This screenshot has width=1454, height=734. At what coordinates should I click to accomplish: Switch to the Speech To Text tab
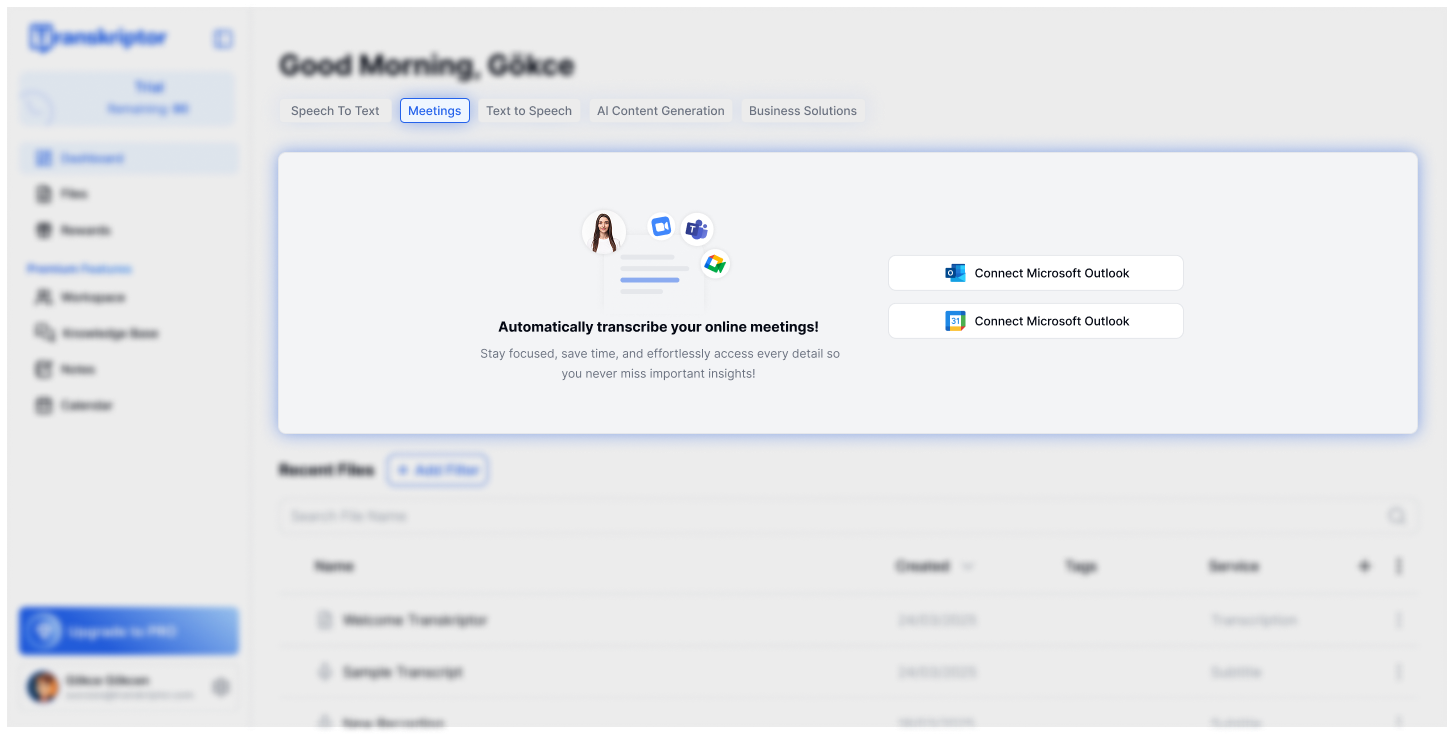(x=335, y=111)
